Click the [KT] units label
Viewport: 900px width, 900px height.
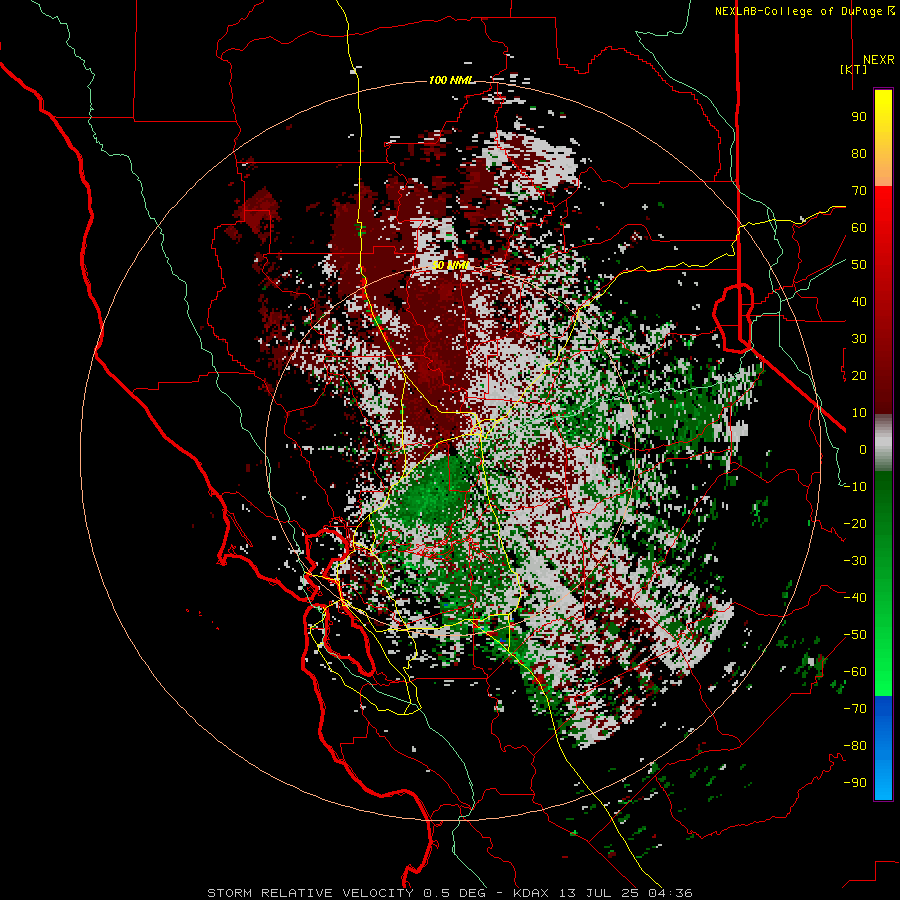[853, 69]
